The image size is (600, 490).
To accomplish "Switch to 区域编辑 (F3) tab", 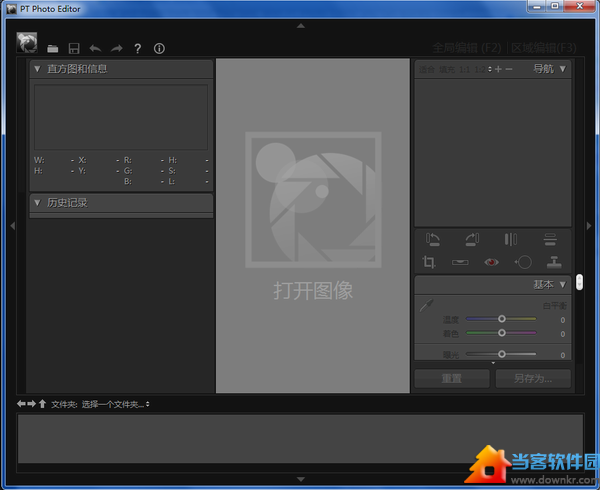I will point(544,48).
